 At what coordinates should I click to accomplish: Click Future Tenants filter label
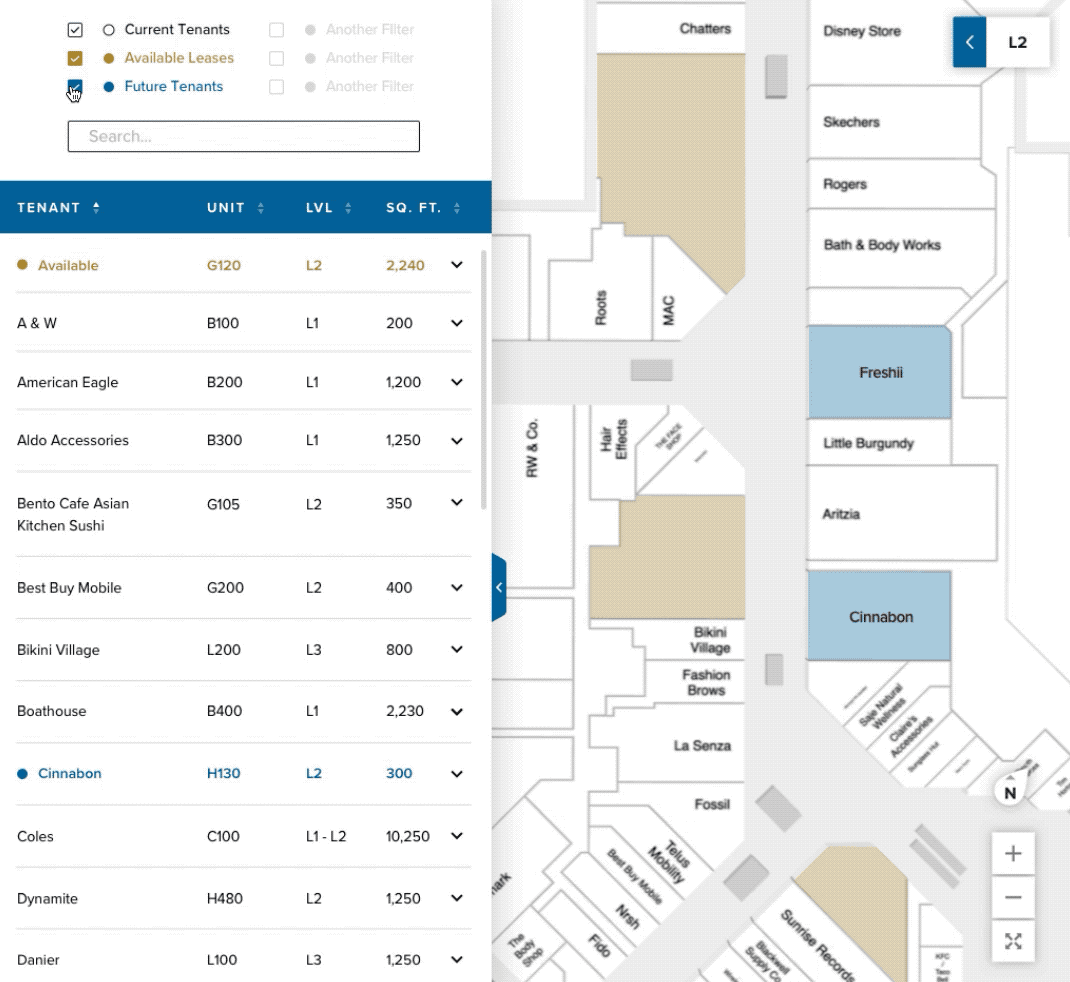tap(173, 87)
